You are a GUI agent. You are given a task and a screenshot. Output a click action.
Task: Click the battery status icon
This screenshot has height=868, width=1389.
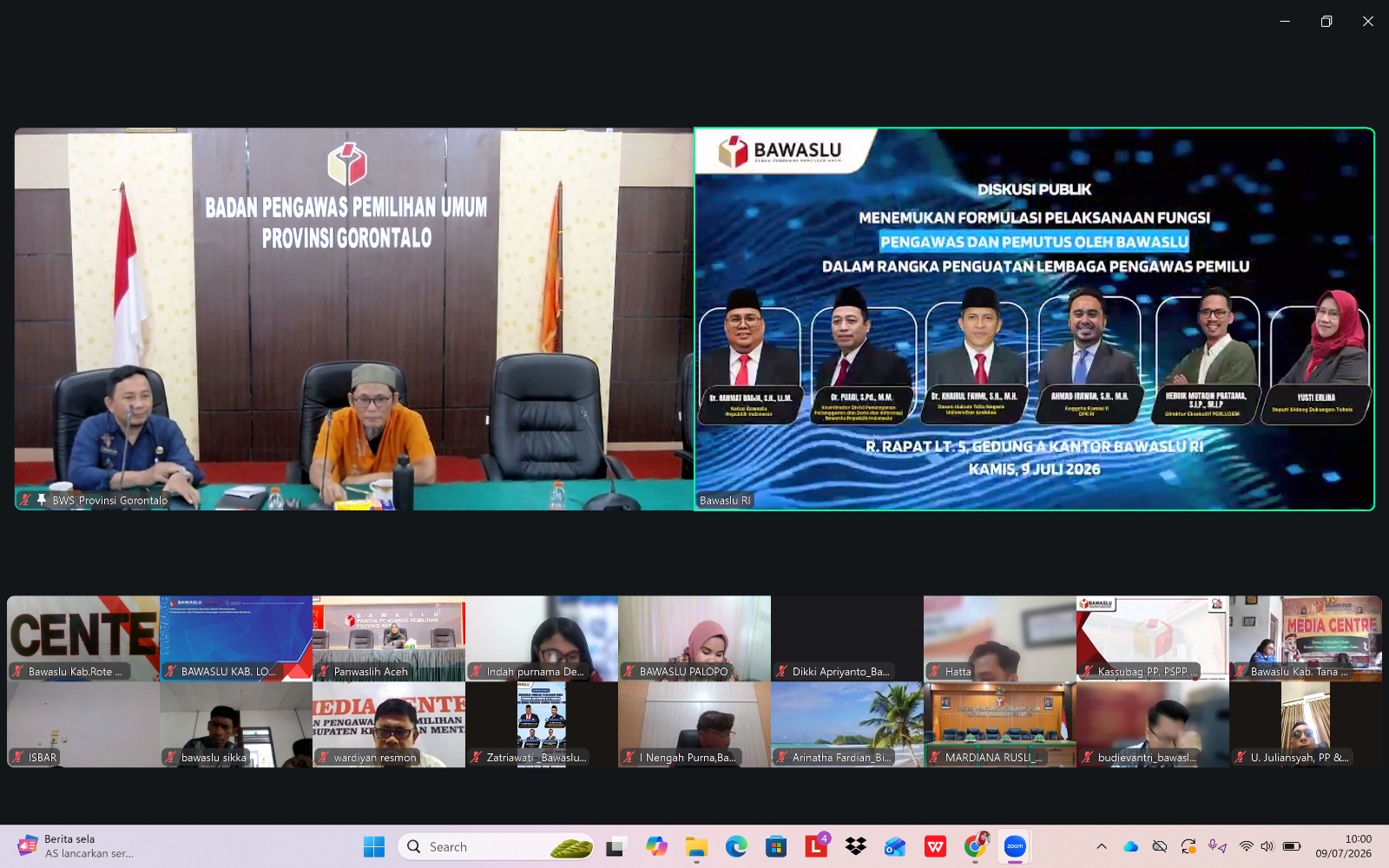(x=1292, y=846)
